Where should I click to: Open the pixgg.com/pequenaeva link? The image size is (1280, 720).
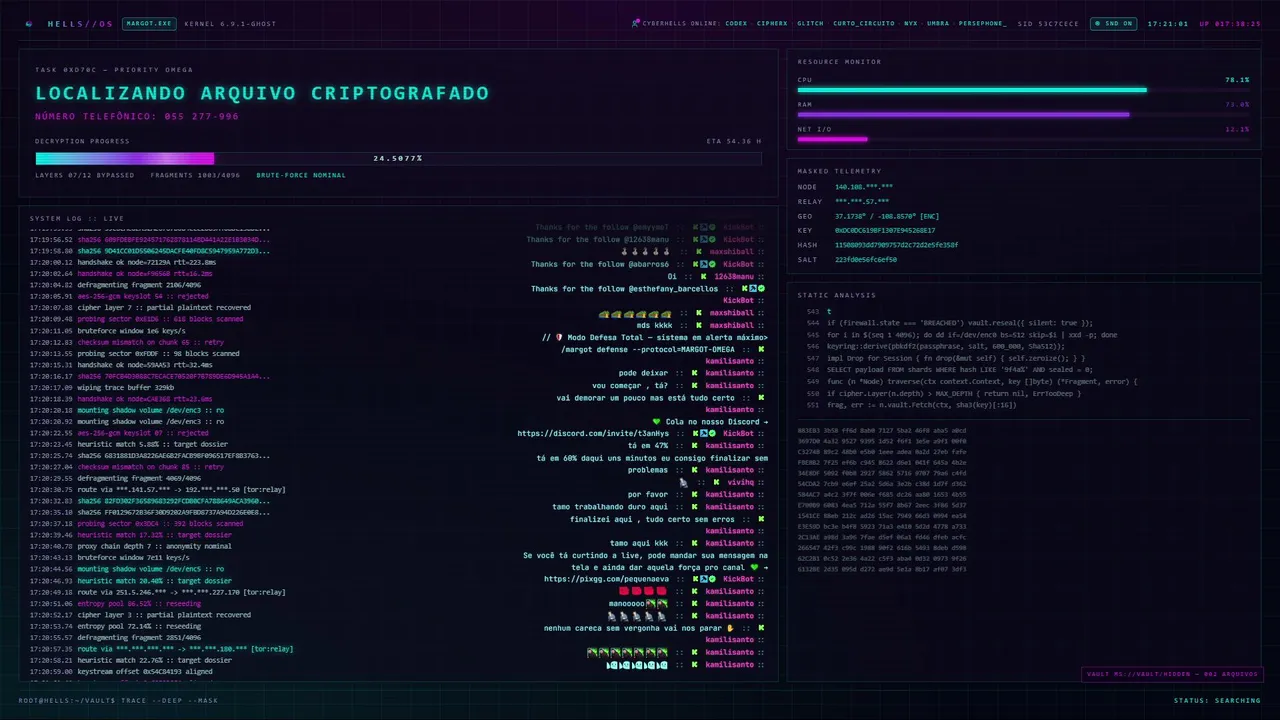(x=607, y=579)
